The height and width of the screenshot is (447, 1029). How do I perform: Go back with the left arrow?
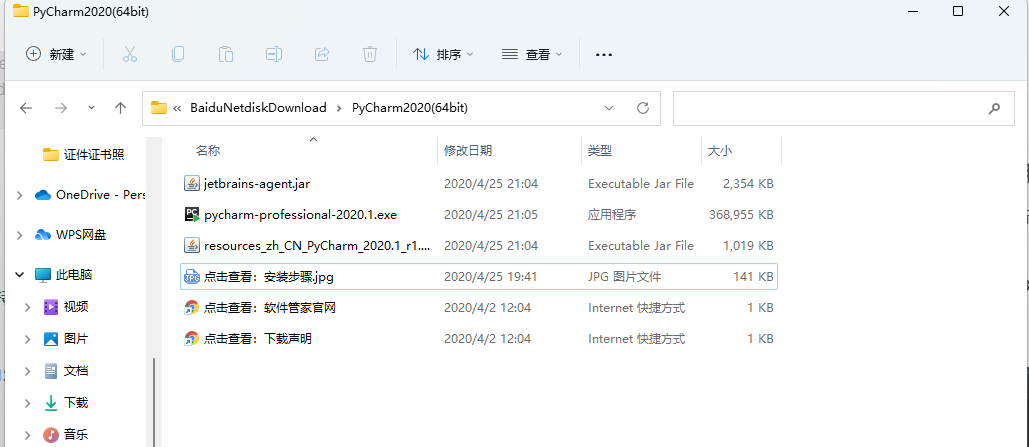pos(26,108)
